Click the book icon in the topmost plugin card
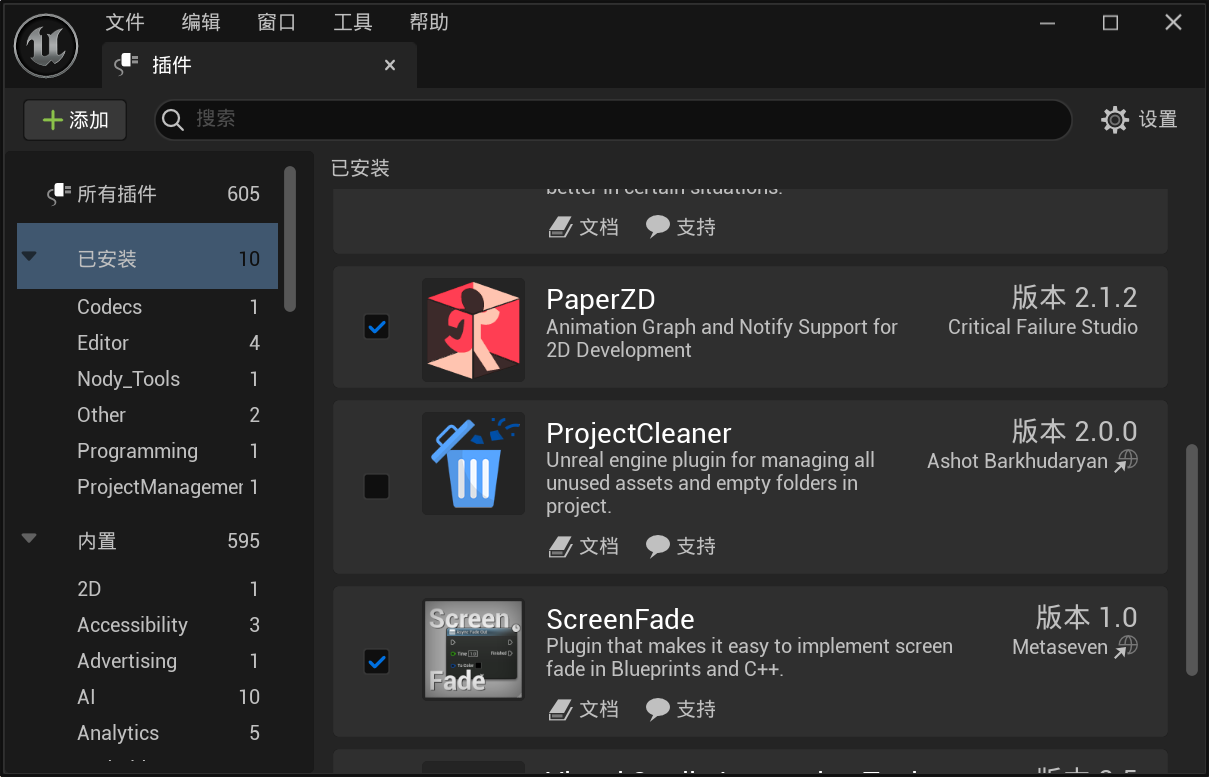The height and width of the screenshot is (777, 1209). pyautogui.click(x=561, y=227)
